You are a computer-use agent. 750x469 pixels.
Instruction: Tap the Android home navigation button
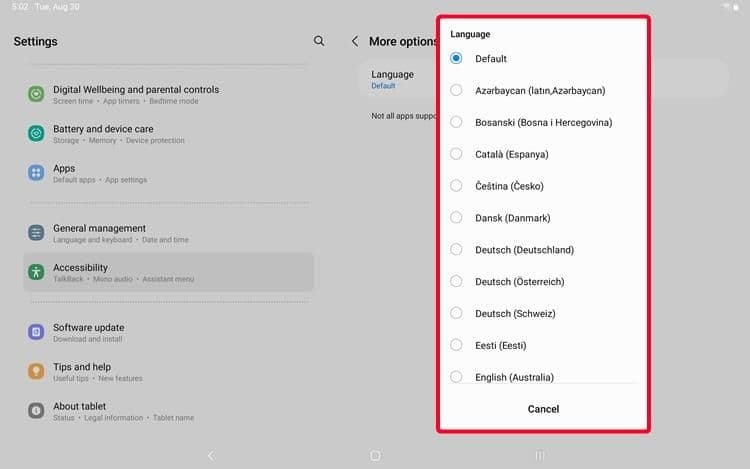pyautogui.click(x=375, y=455)
